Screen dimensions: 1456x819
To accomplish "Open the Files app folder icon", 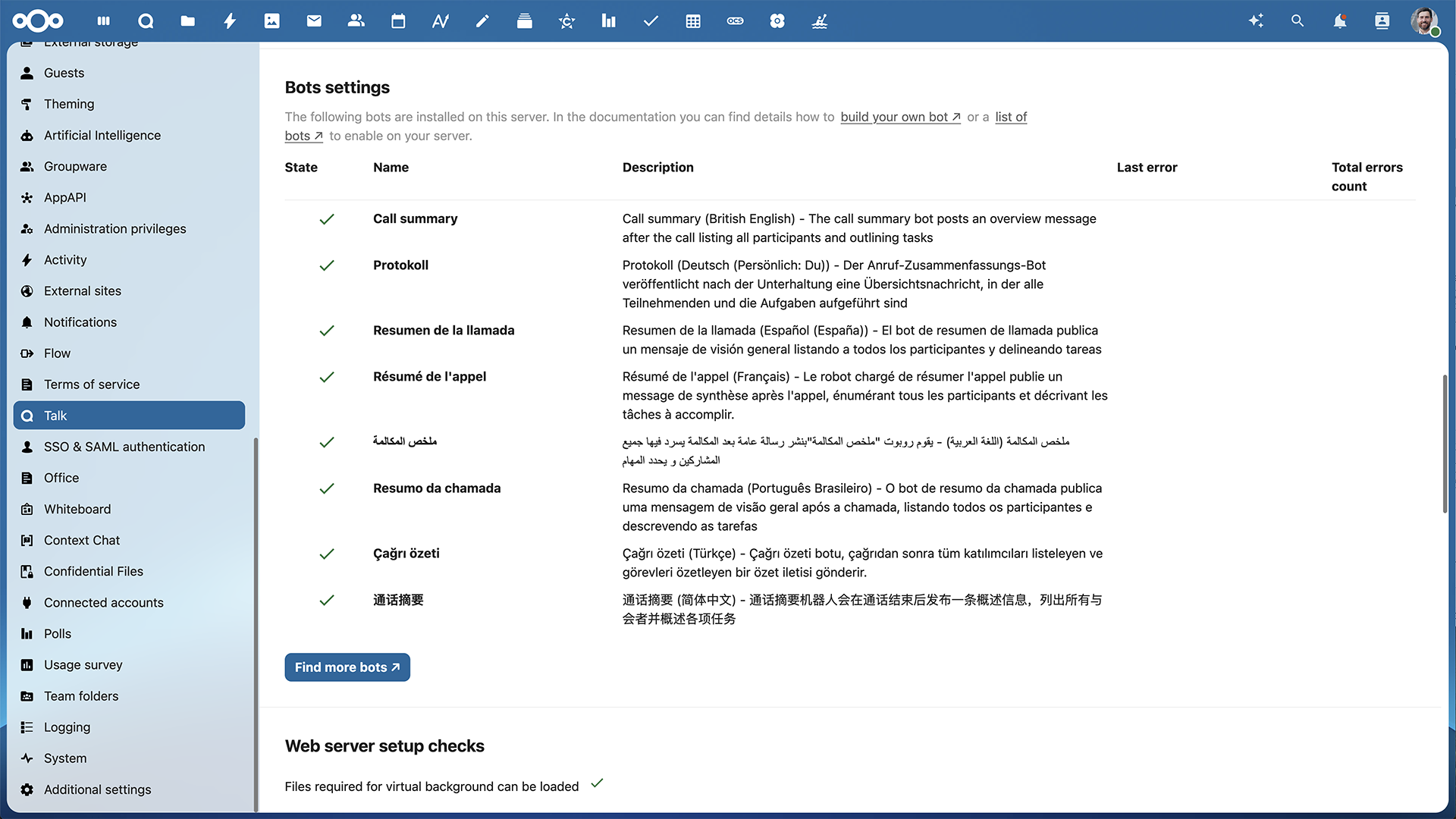I will click(188, 21).
